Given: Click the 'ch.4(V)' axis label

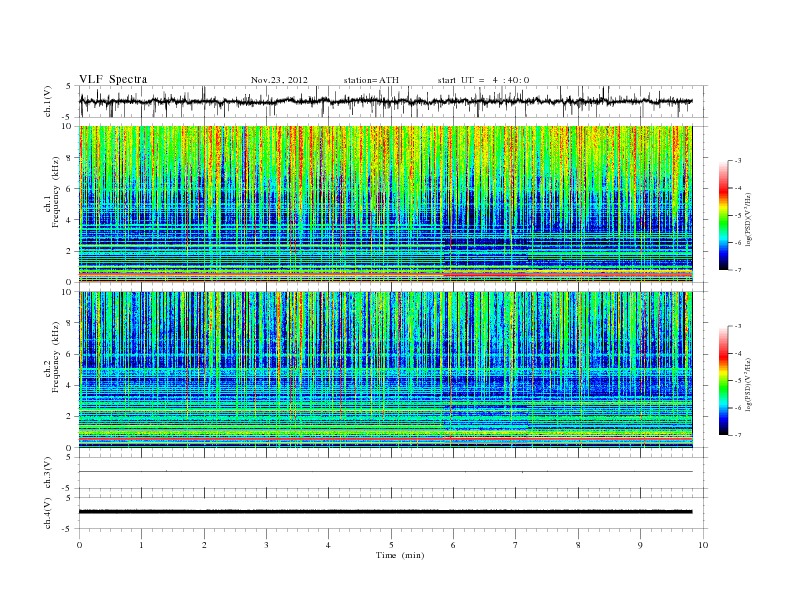Looking at the screenshot, I should click(48, 513).
